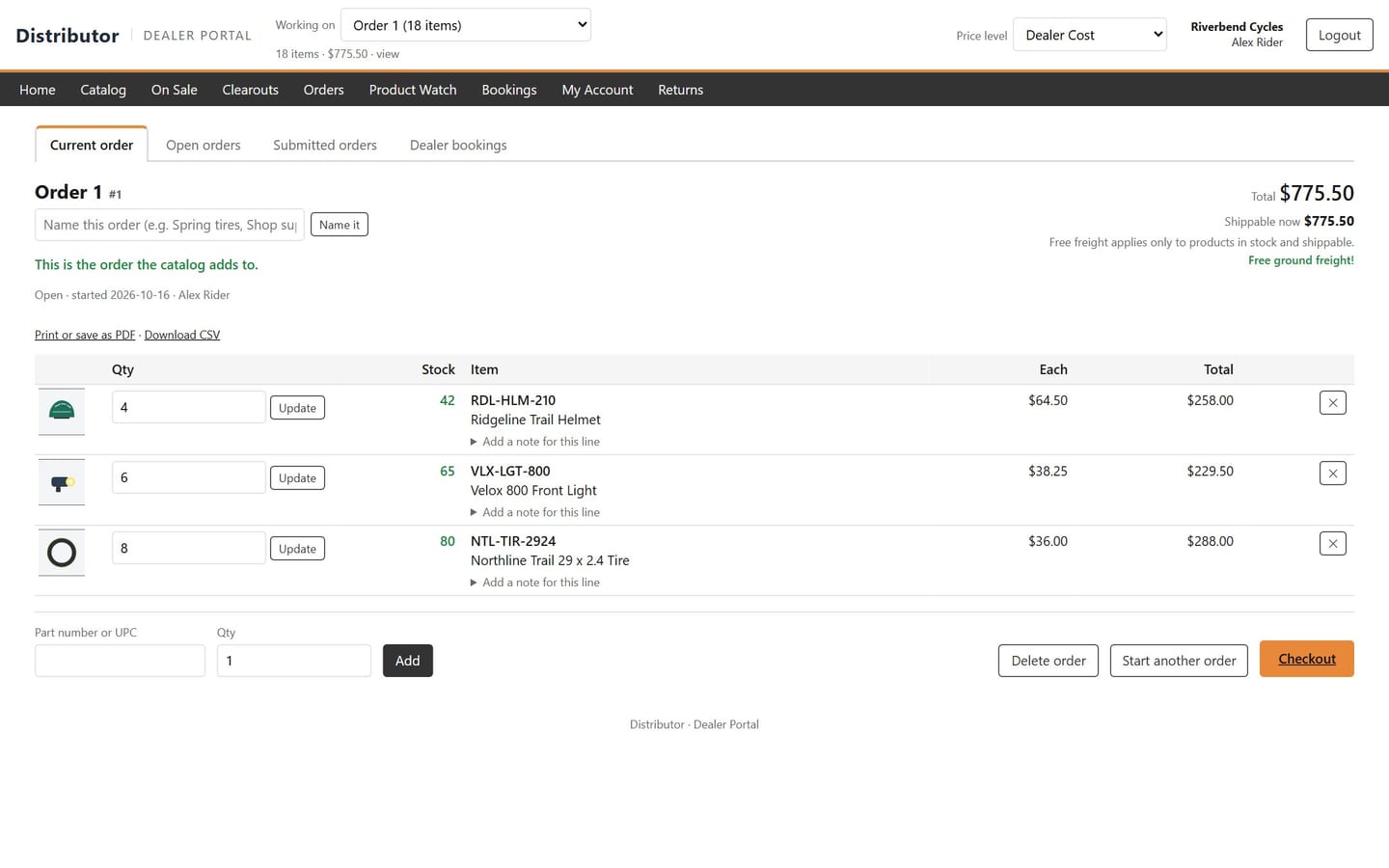Image resolution: width=1389 pixels, height=868 pixels.
Task: Expand note for NTL-TIR-2924 line
Action: (535, 583)
